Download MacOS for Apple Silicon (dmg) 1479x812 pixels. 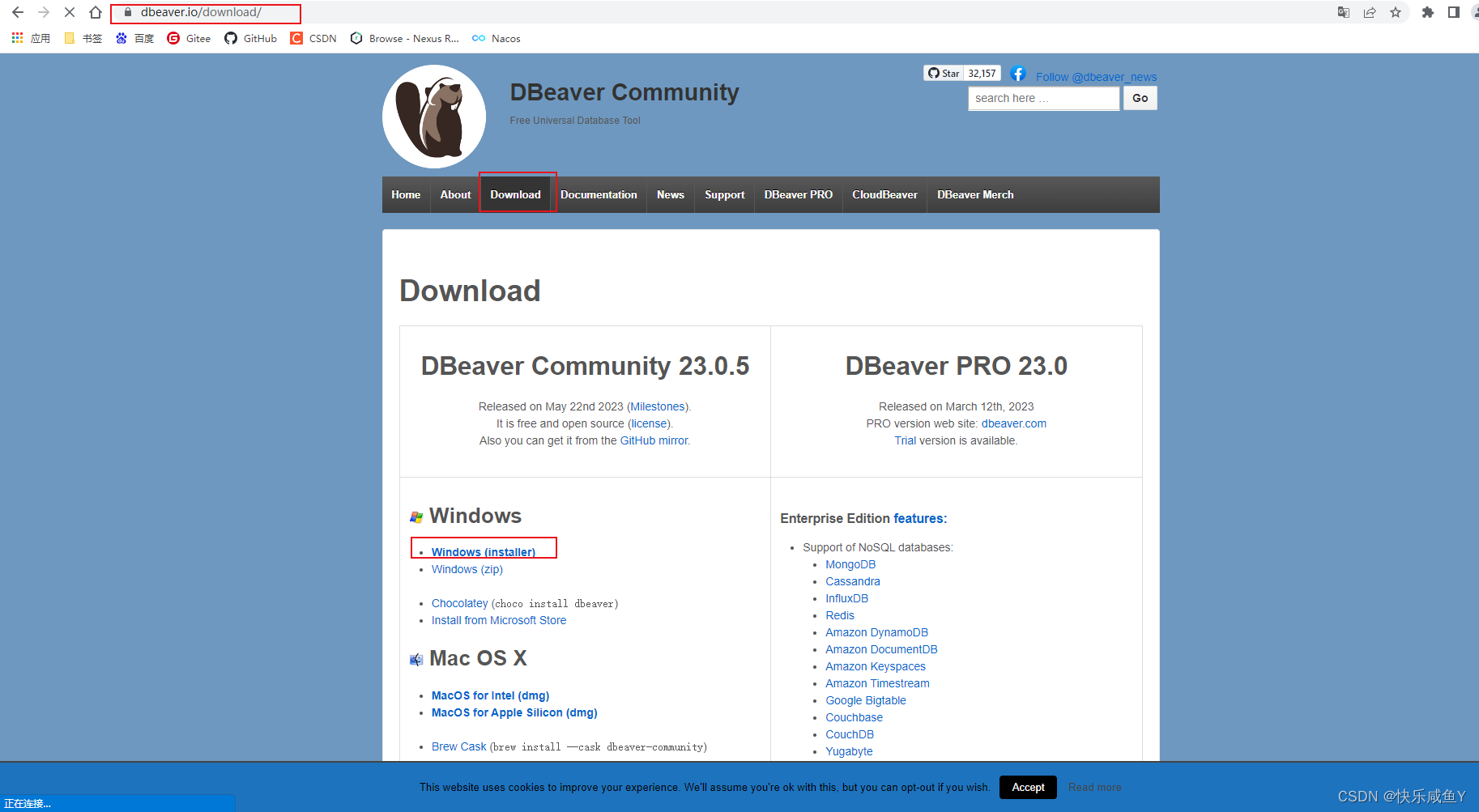[514, 712]
